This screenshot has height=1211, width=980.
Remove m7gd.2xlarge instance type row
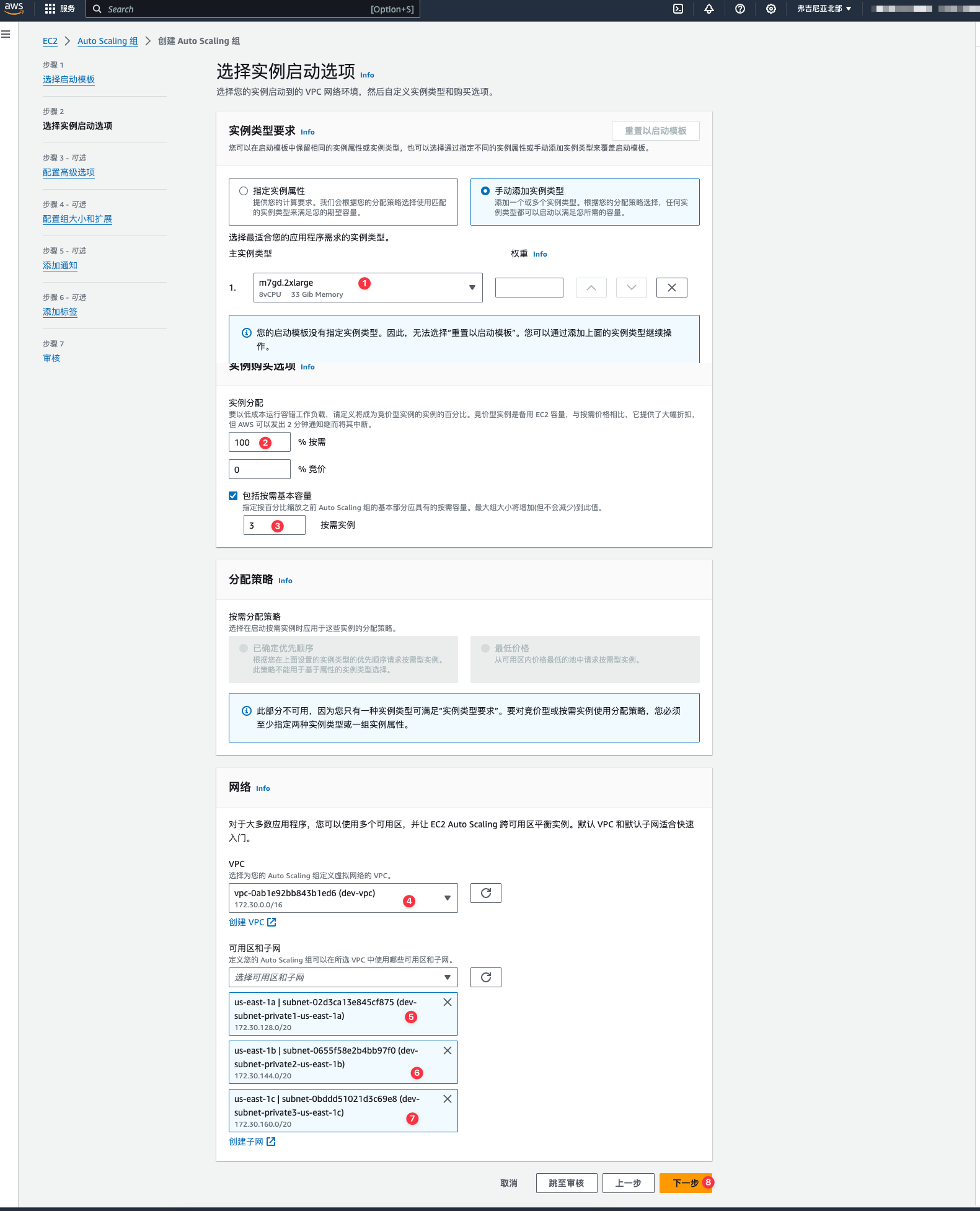tap(672, 288)
